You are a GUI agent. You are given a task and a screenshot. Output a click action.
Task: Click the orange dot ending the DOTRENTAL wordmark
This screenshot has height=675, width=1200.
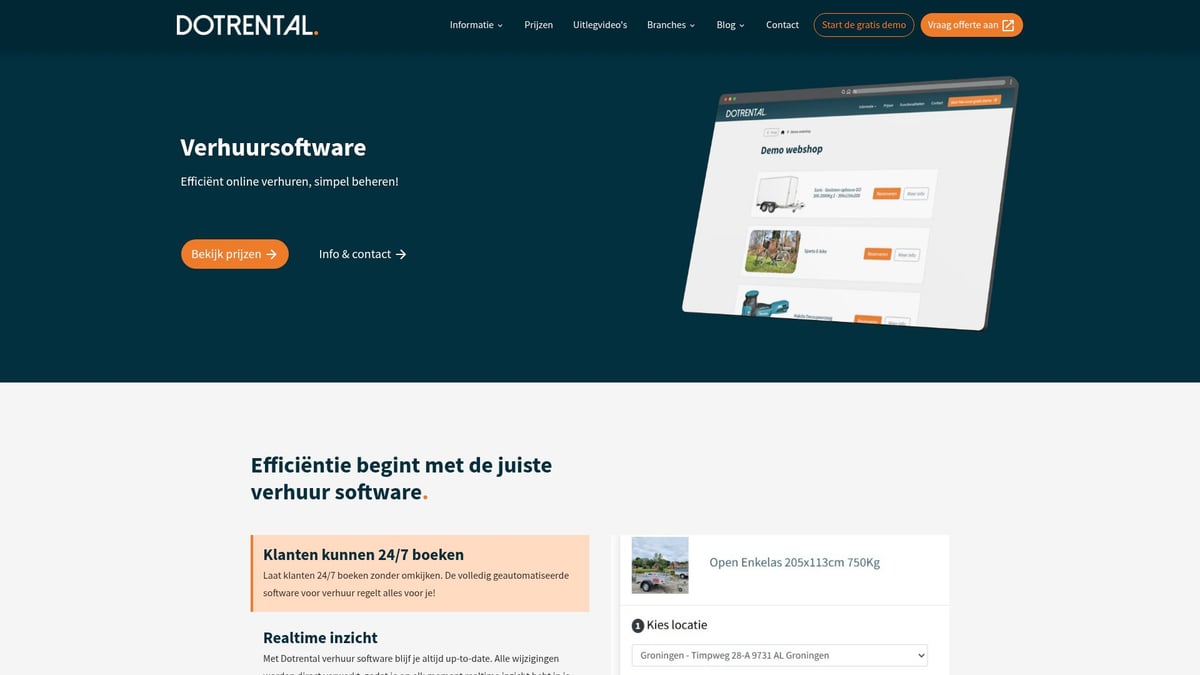[x=316, y=32]
